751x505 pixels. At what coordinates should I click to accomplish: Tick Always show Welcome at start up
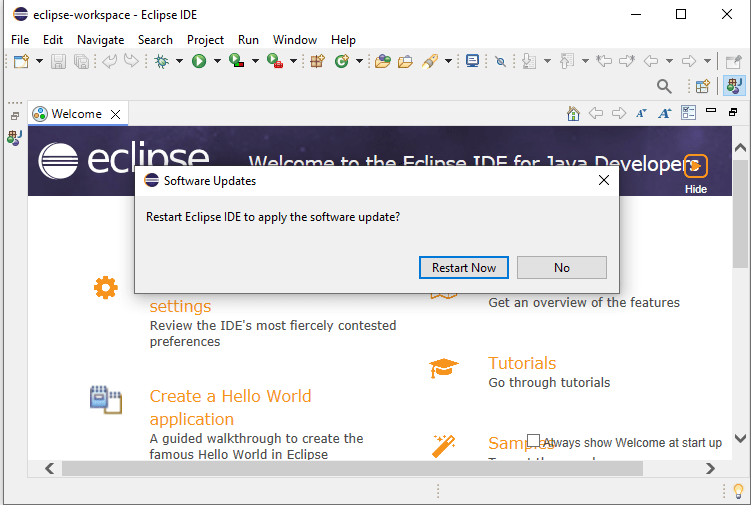tap(533, 441)
